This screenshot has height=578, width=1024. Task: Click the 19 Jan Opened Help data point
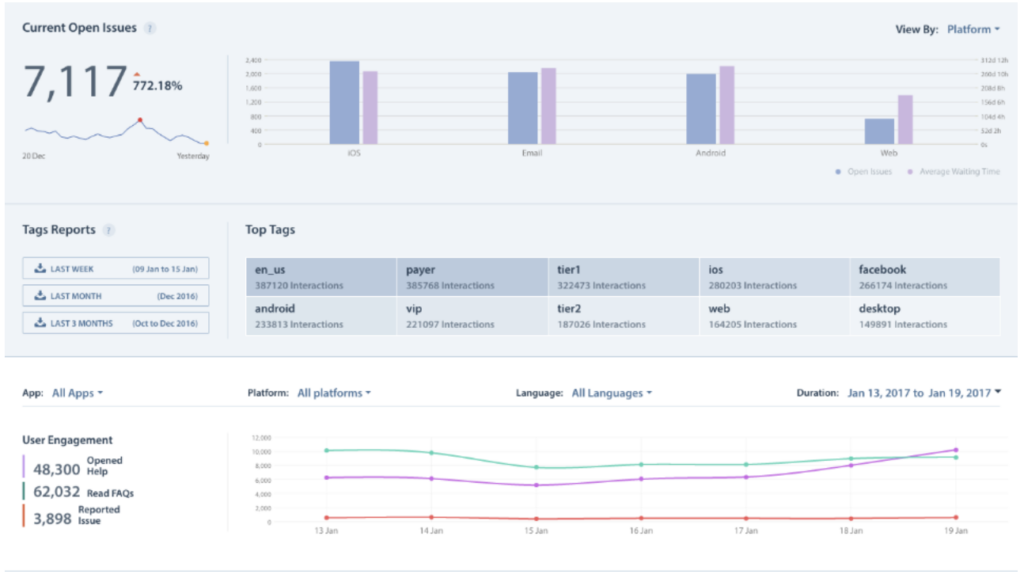[955, 450]
